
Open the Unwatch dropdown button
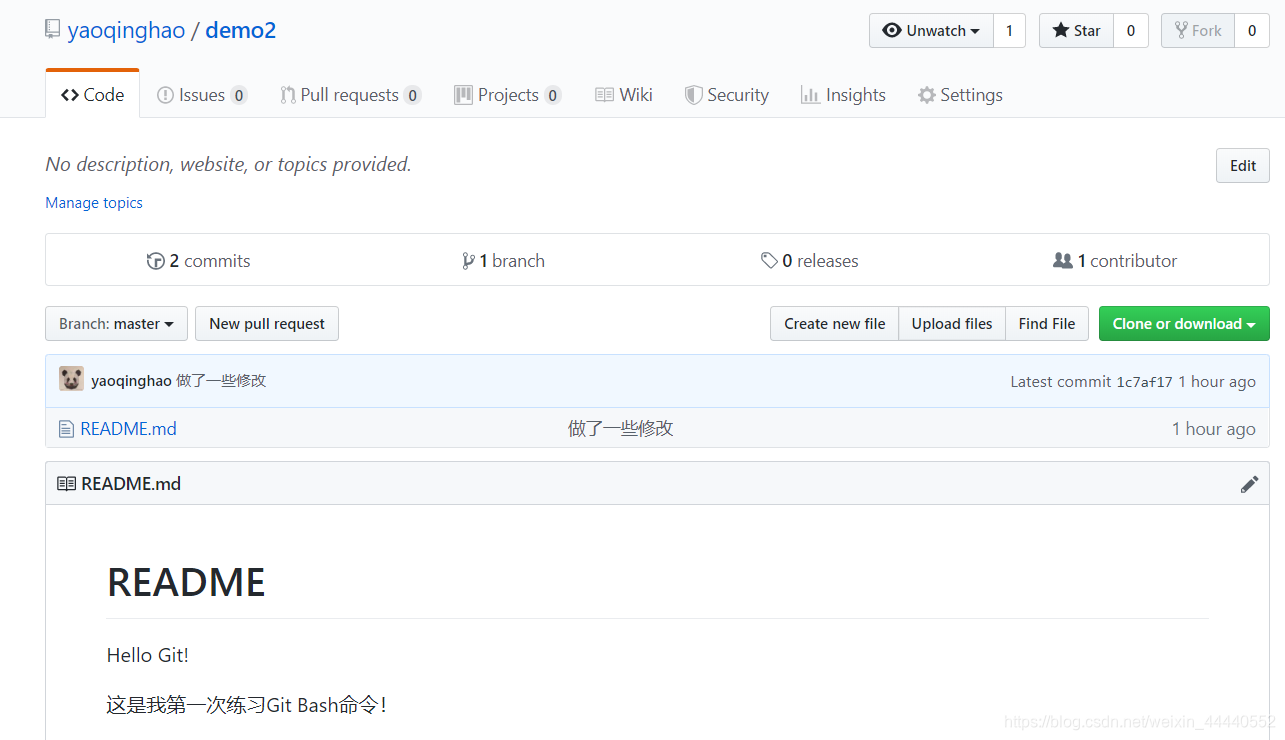(931, 31)
